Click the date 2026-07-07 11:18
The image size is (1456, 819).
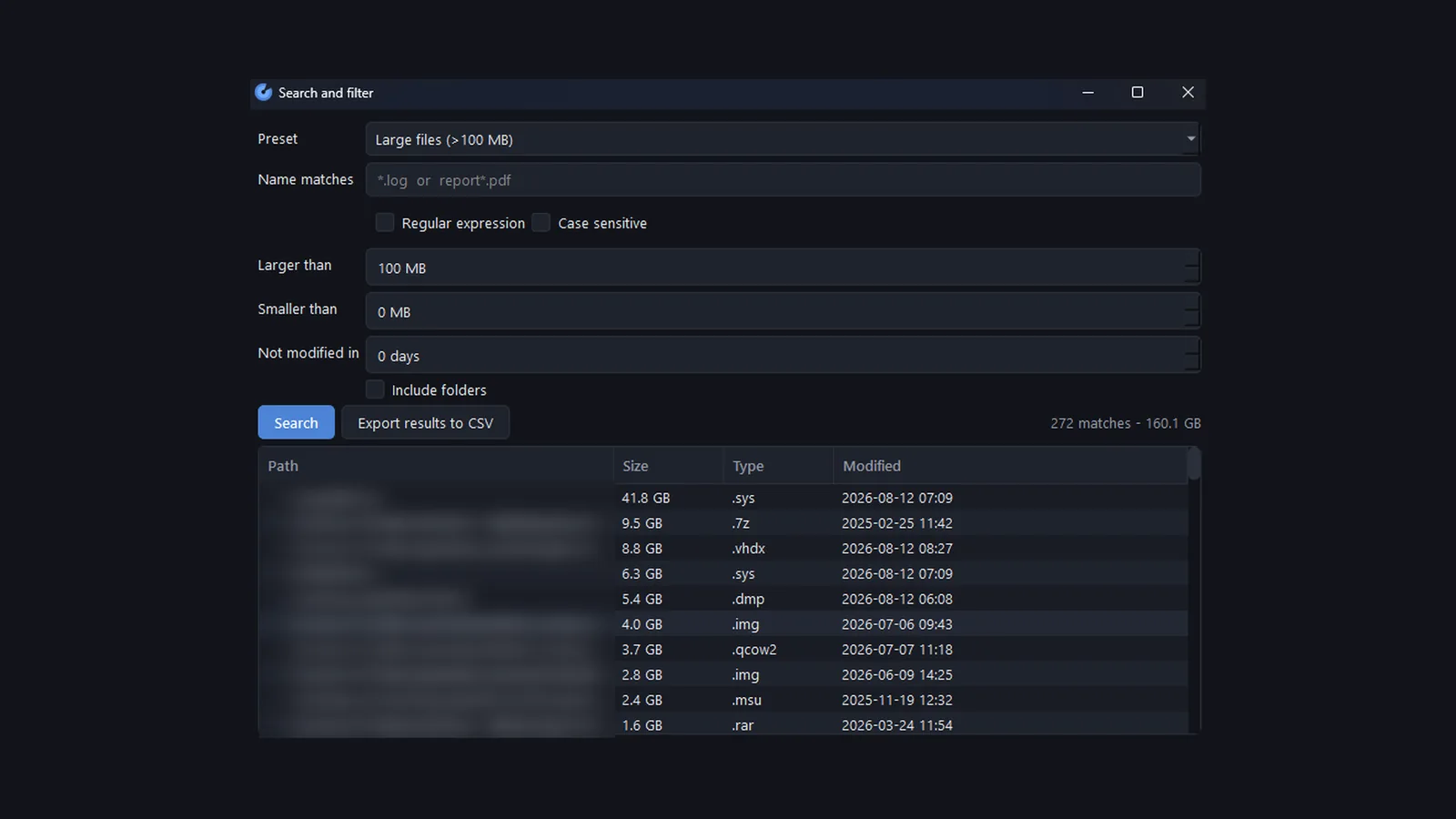pos(897,650)
